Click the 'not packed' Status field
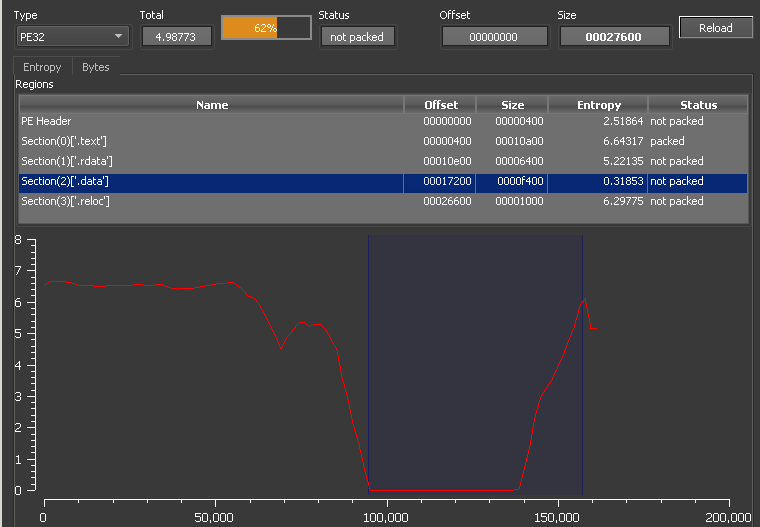Image resolution: width=760 pixels, height=527 pixels. (357, 37)
